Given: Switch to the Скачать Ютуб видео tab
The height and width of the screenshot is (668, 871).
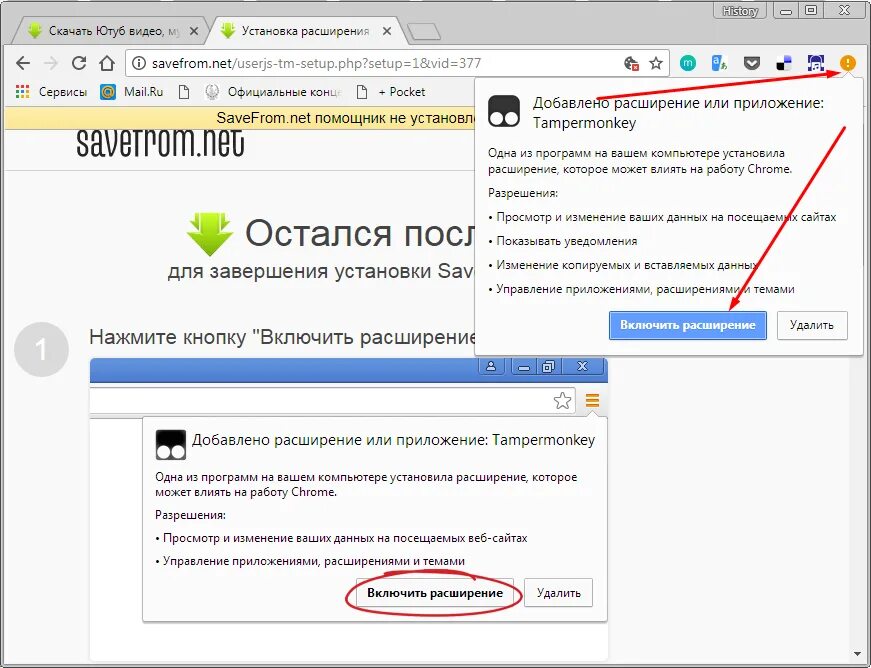Looking at the screenshot, I should coord(111,31).
